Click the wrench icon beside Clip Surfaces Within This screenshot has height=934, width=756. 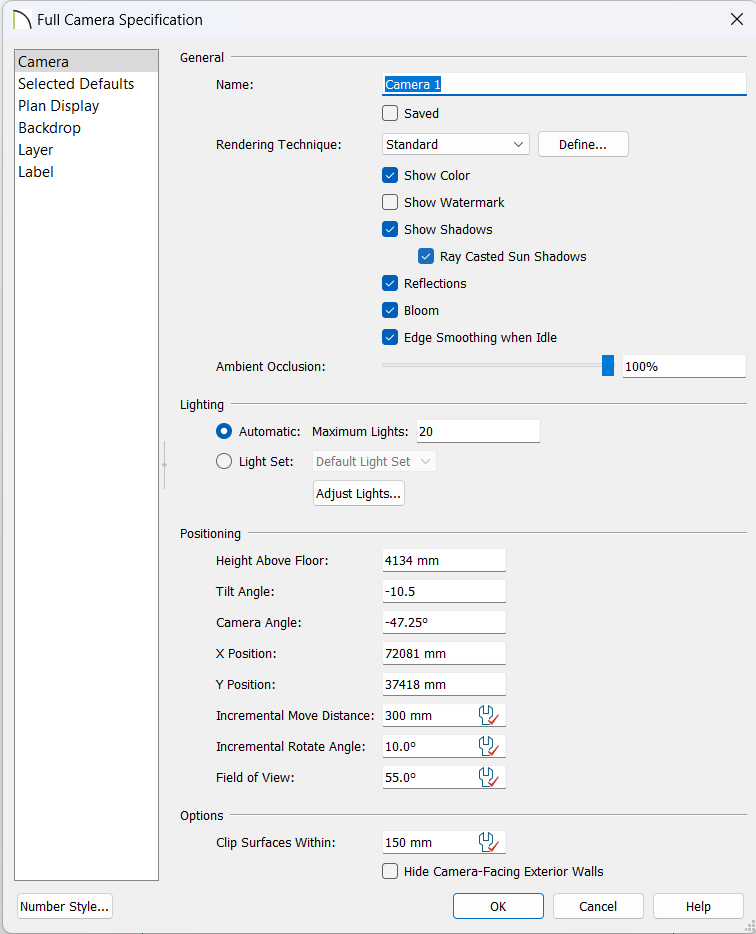click(x=489, y=842)
